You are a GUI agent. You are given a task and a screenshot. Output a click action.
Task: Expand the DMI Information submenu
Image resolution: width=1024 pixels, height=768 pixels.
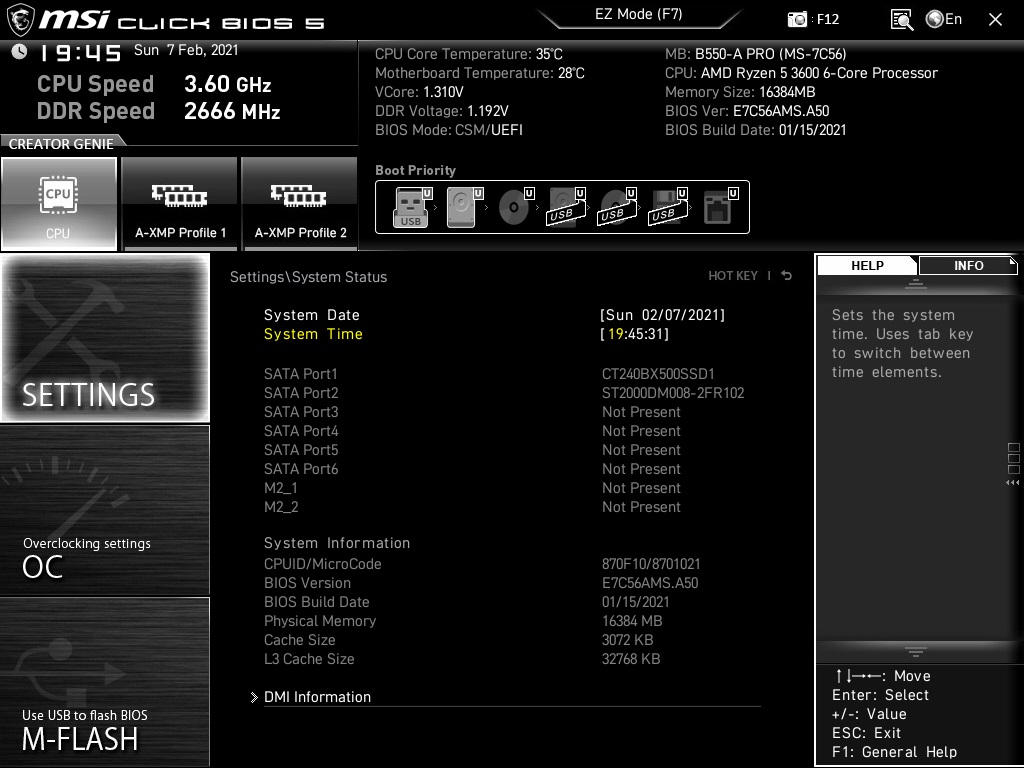pyautogui.click(x=317, y=697)
